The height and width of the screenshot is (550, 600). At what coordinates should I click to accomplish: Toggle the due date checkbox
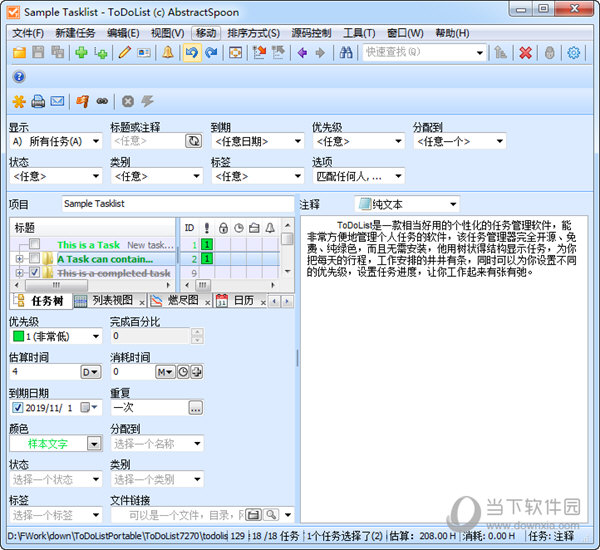tap(17, 407)
